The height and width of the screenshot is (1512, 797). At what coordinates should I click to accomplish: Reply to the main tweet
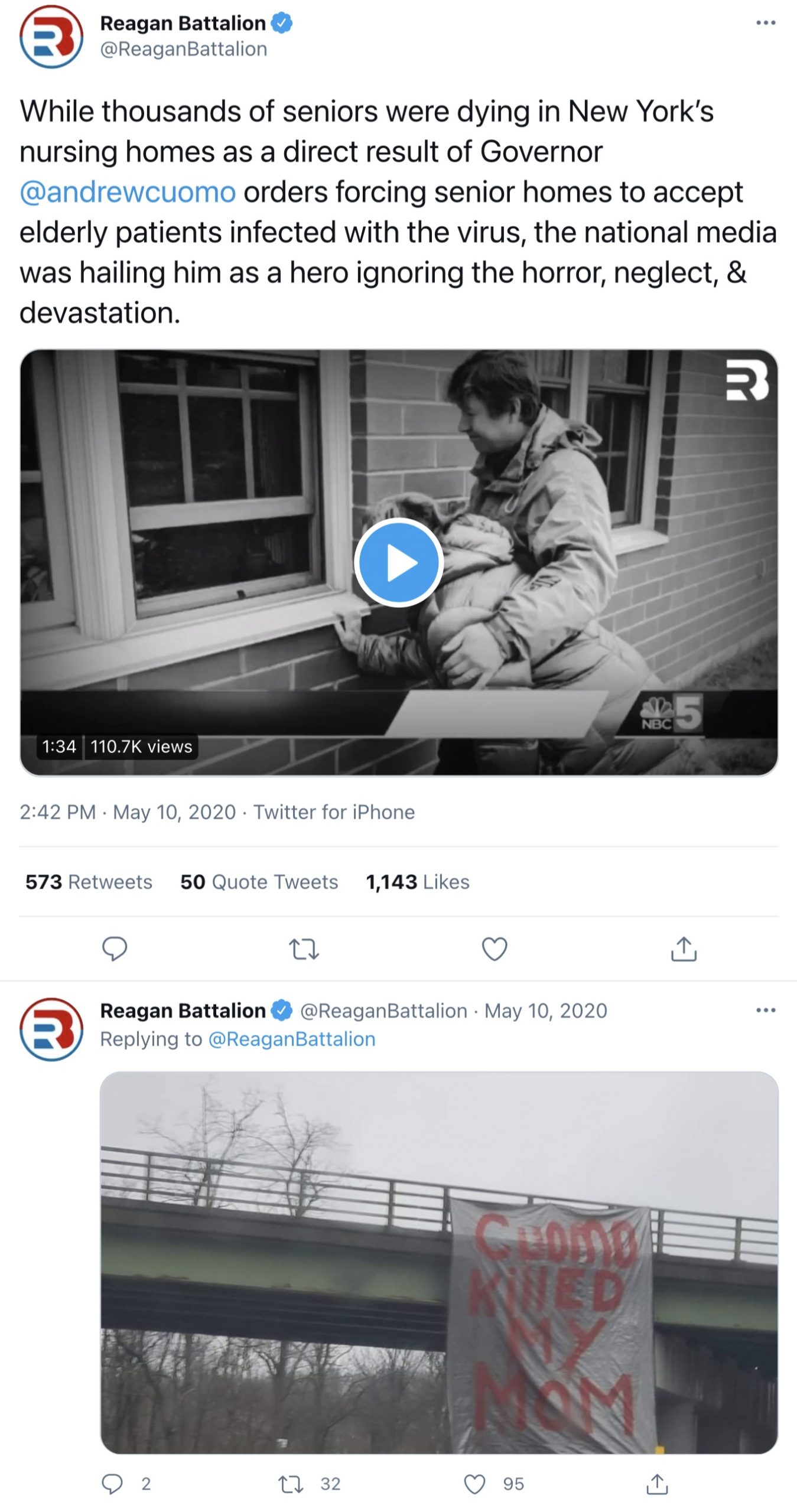click(115, 949)
